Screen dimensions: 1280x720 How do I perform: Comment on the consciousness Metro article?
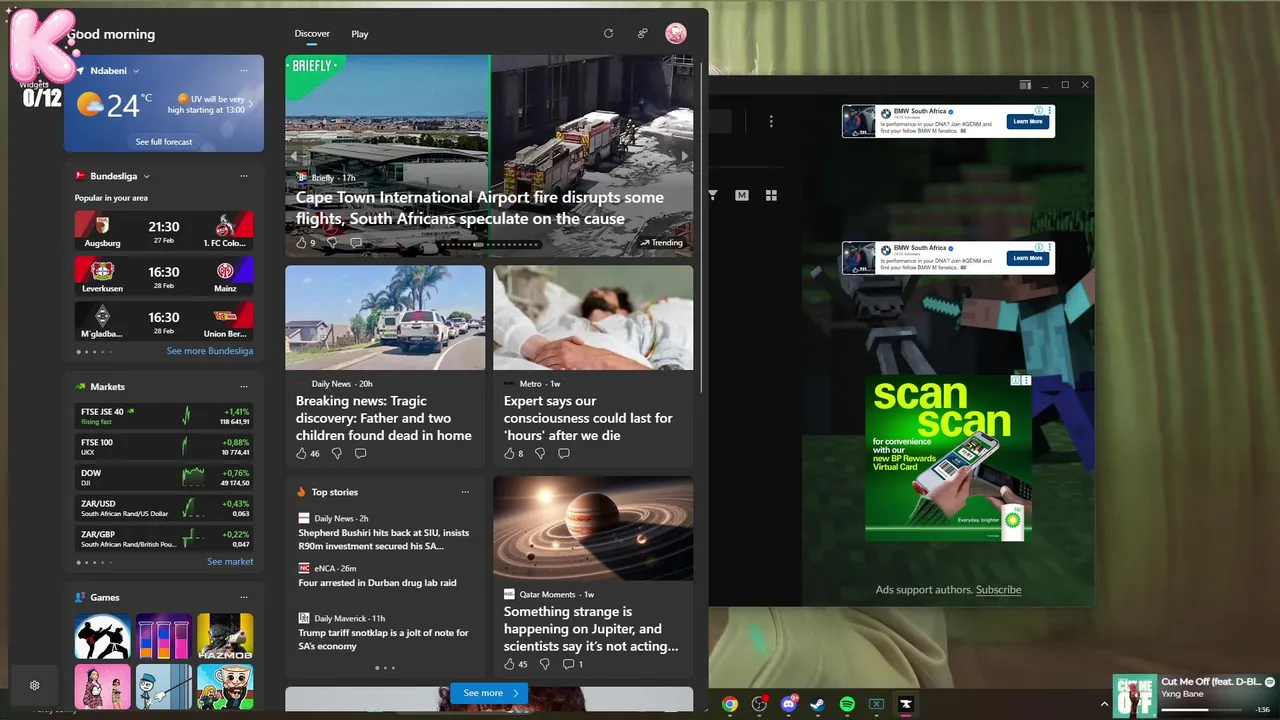pos(564,453)
